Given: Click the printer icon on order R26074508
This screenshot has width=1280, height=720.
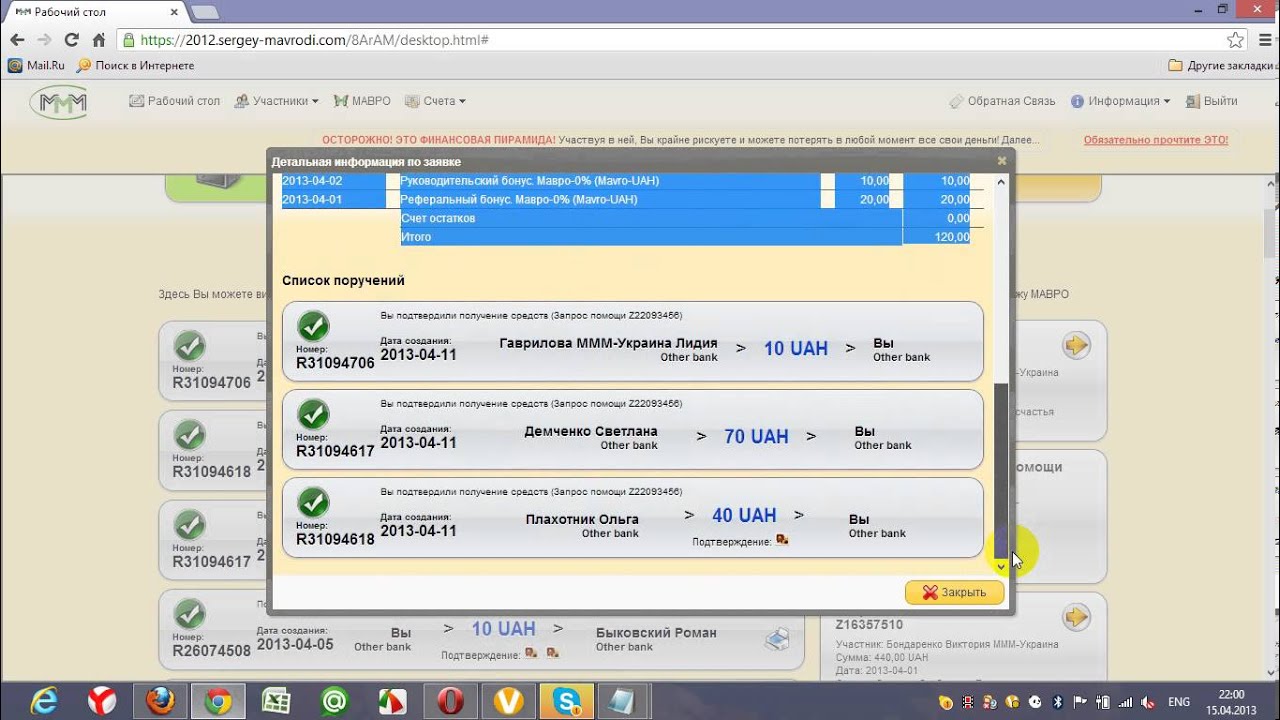Looking at the screenshot, I should point(777,638).
